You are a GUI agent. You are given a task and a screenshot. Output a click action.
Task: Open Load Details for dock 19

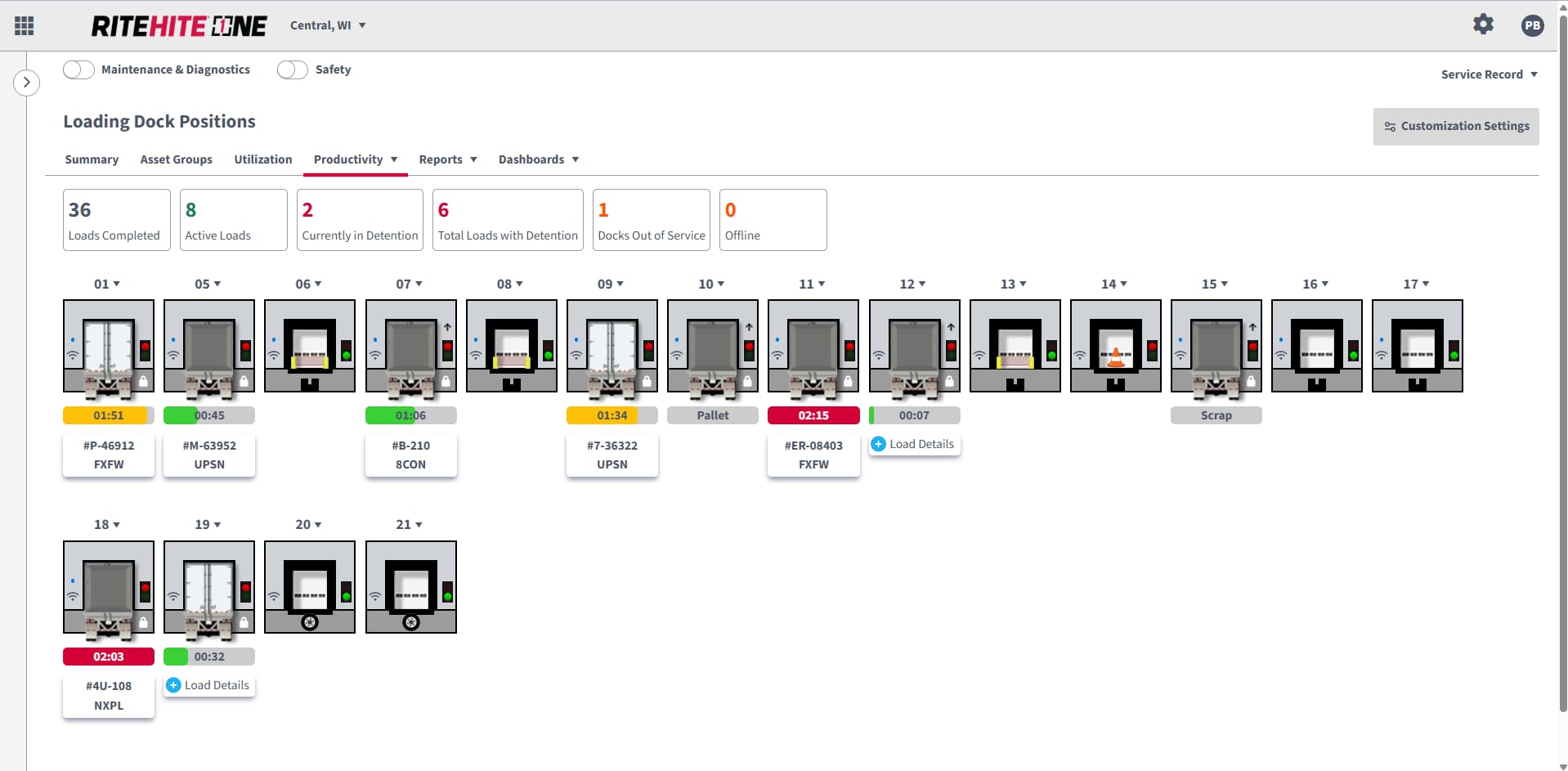209,685
